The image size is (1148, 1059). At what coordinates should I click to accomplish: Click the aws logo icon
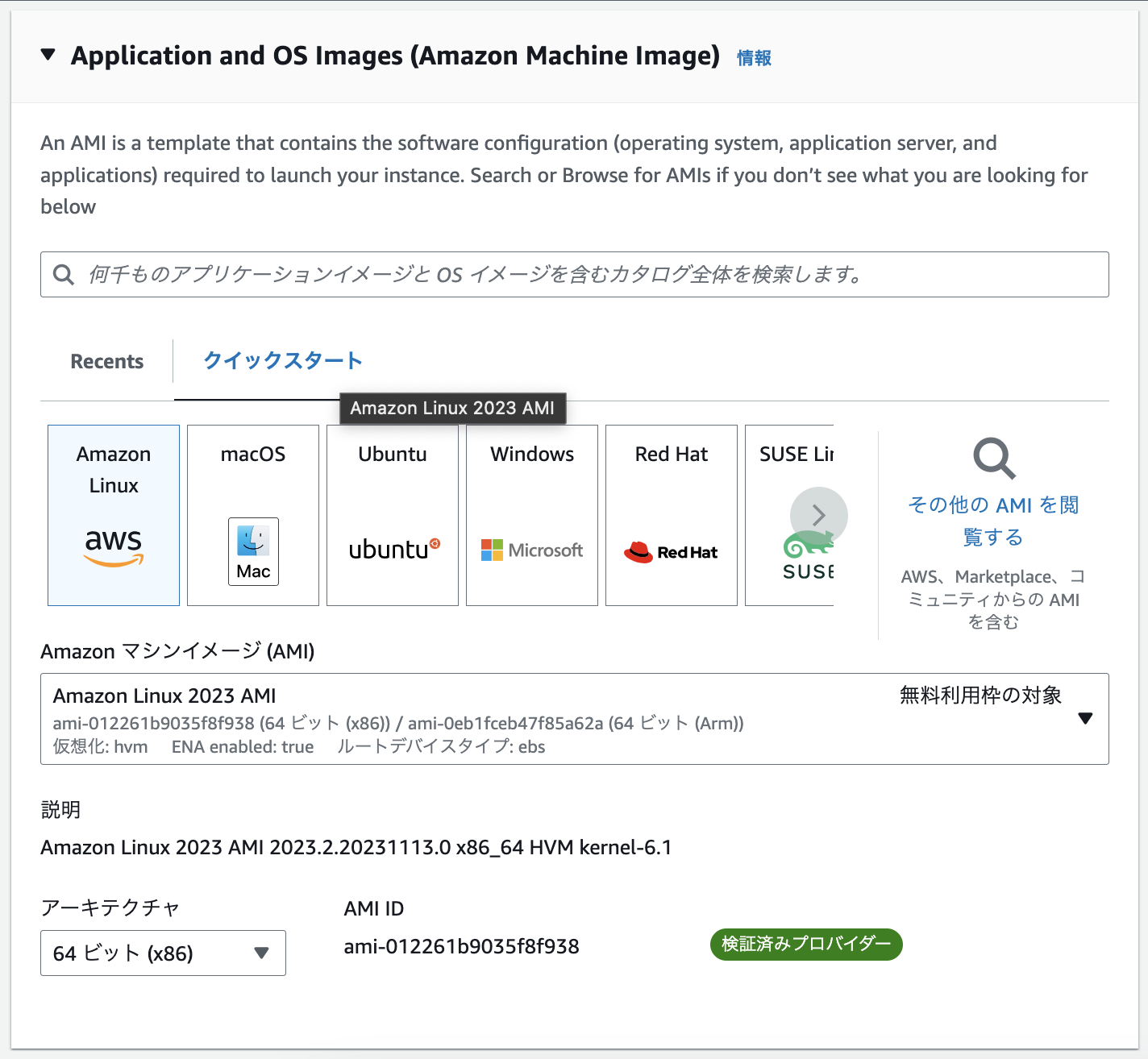(x=114, y=547)
